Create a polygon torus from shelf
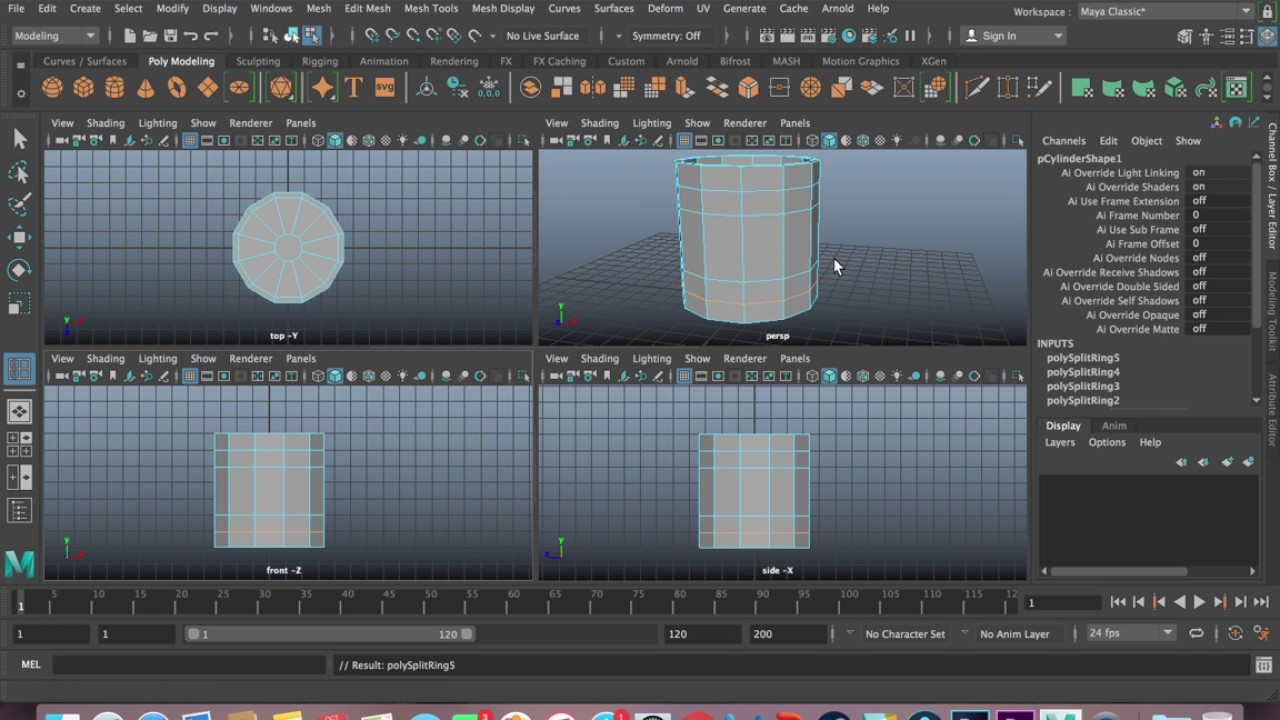Screen dimensions: 1280x720 coord(177,88)
